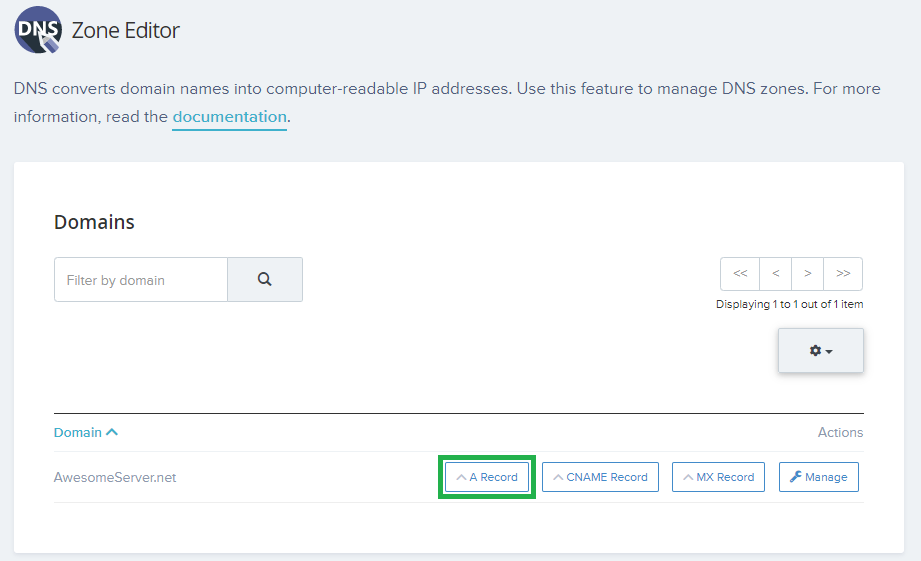Add an MX Record for AwesomeServer.net
921x561 pixels.
718,477
